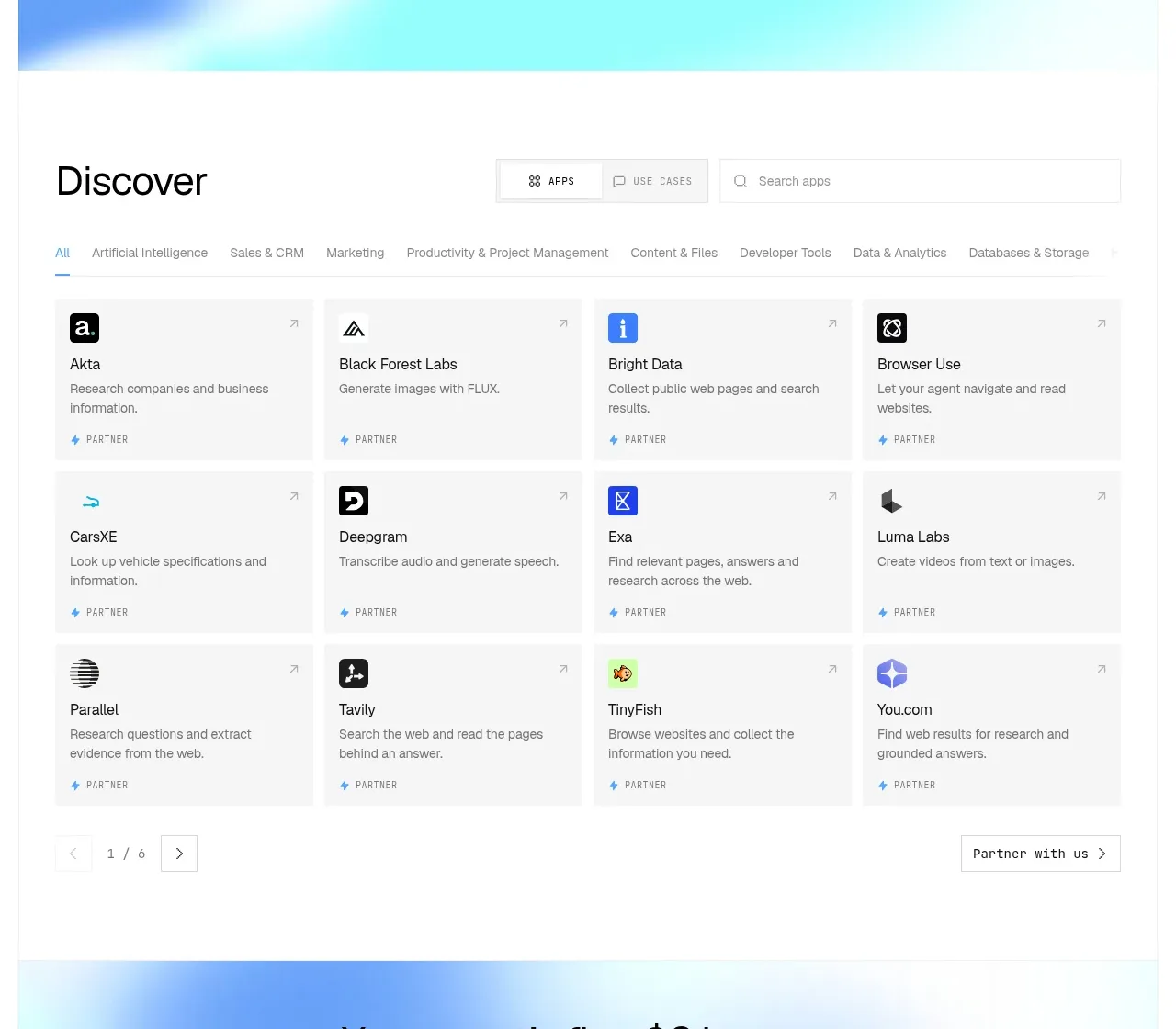Screen dimensions: 1176x1029
Task: Go to the next page of apps
Action: point(179,854)
